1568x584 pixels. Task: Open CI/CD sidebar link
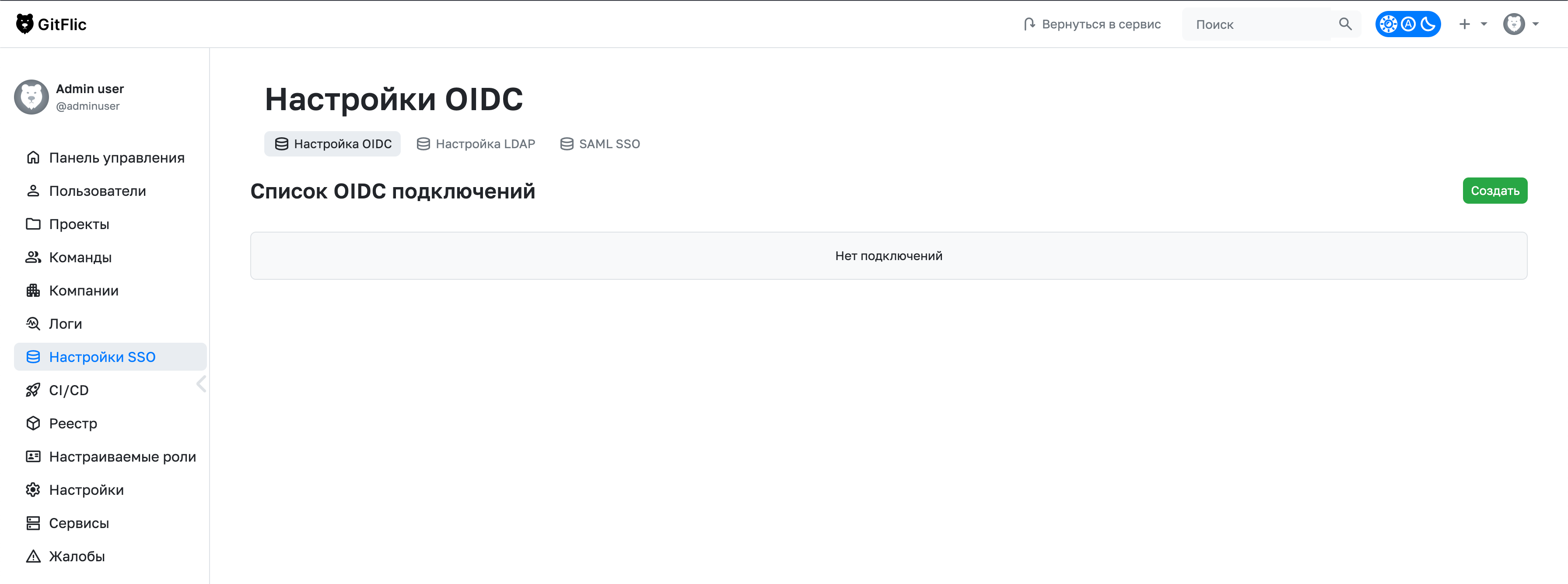pyautogui.click(x=110, y=390)
